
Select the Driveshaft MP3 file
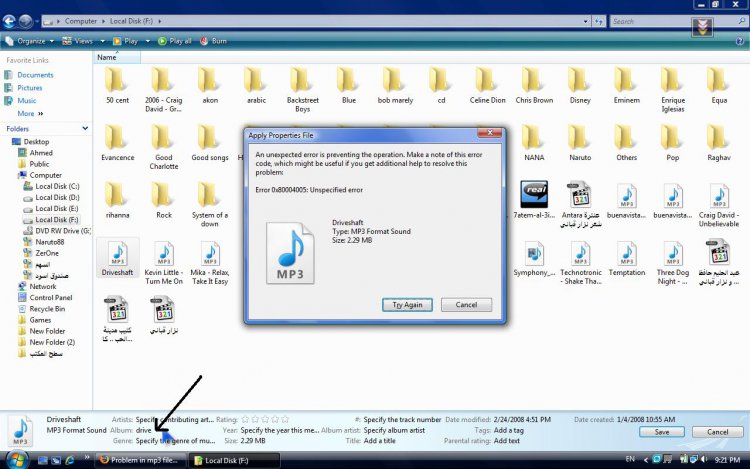pyautogui.click(x=117, y=259)
